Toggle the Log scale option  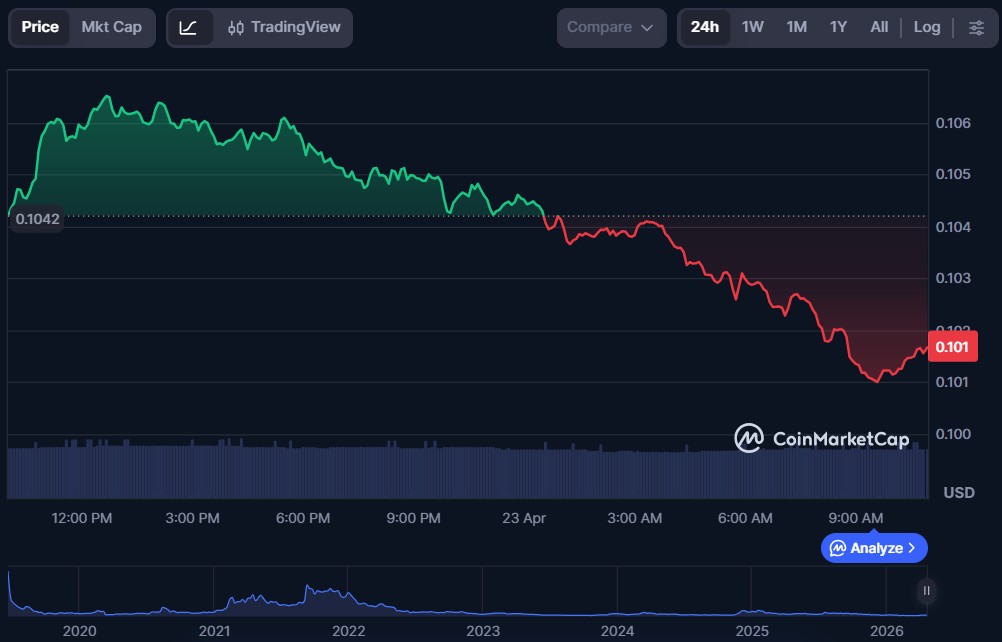point(926,27)
